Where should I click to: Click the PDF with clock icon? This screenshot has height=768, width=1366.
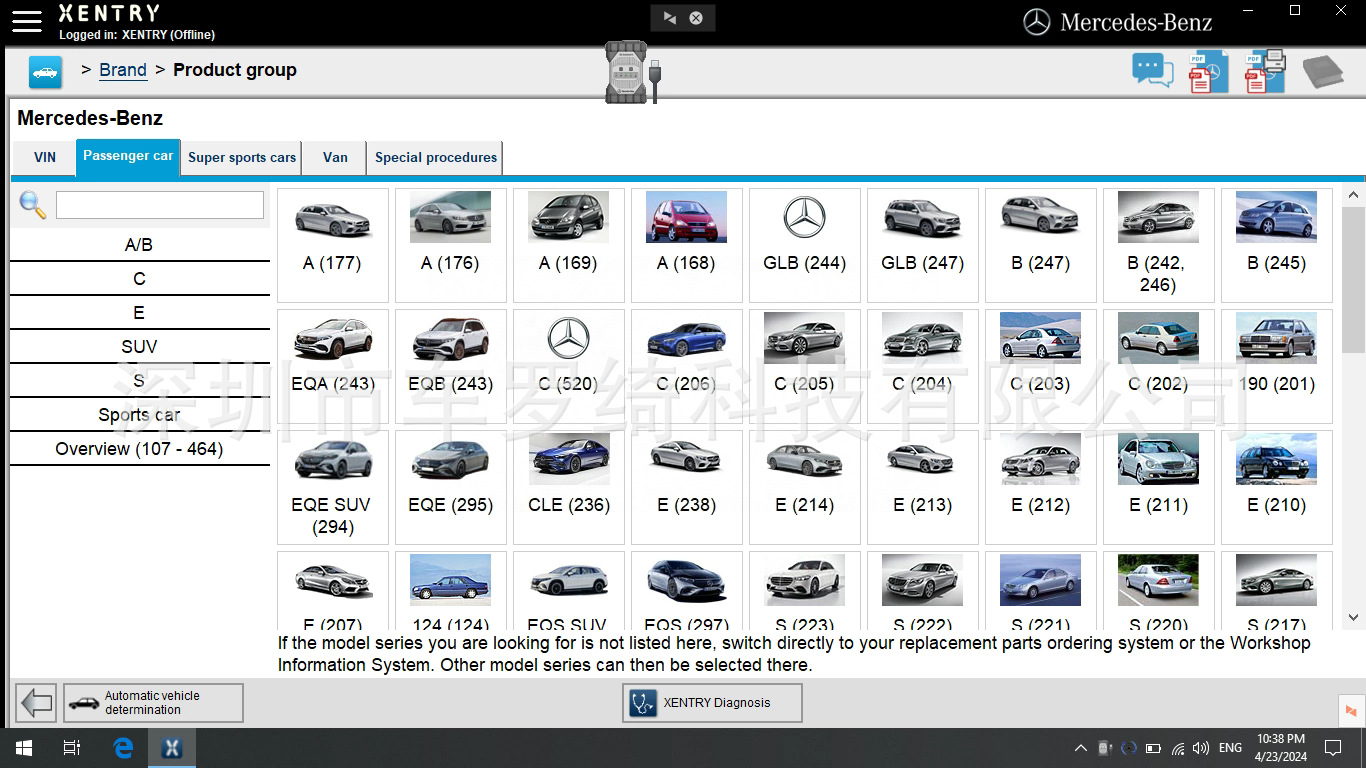1208,73
